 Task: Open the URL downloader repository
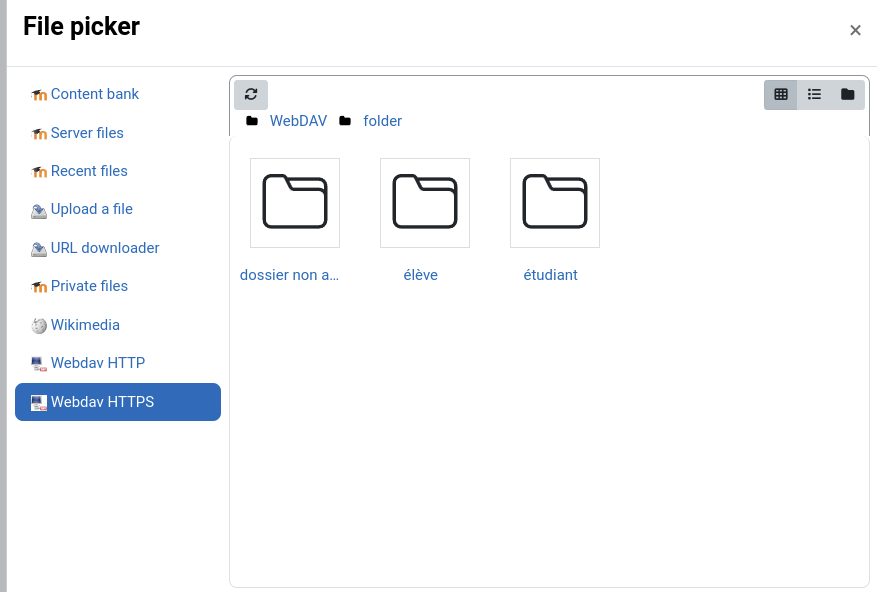(118, 248)
